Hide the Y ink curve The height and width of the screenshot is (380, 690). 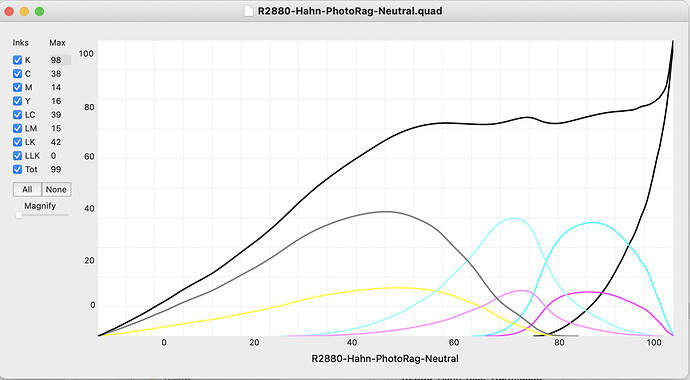[x=18, y=101]
